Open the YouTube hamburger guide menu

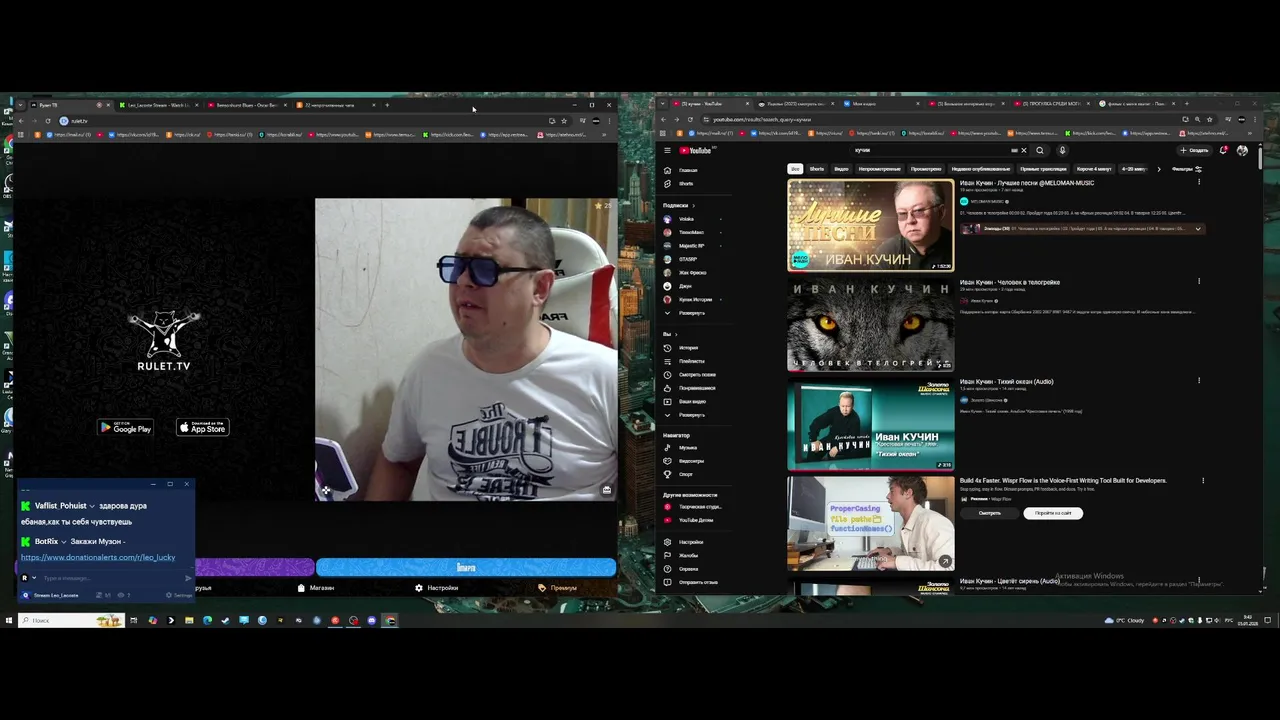(667, 151)
